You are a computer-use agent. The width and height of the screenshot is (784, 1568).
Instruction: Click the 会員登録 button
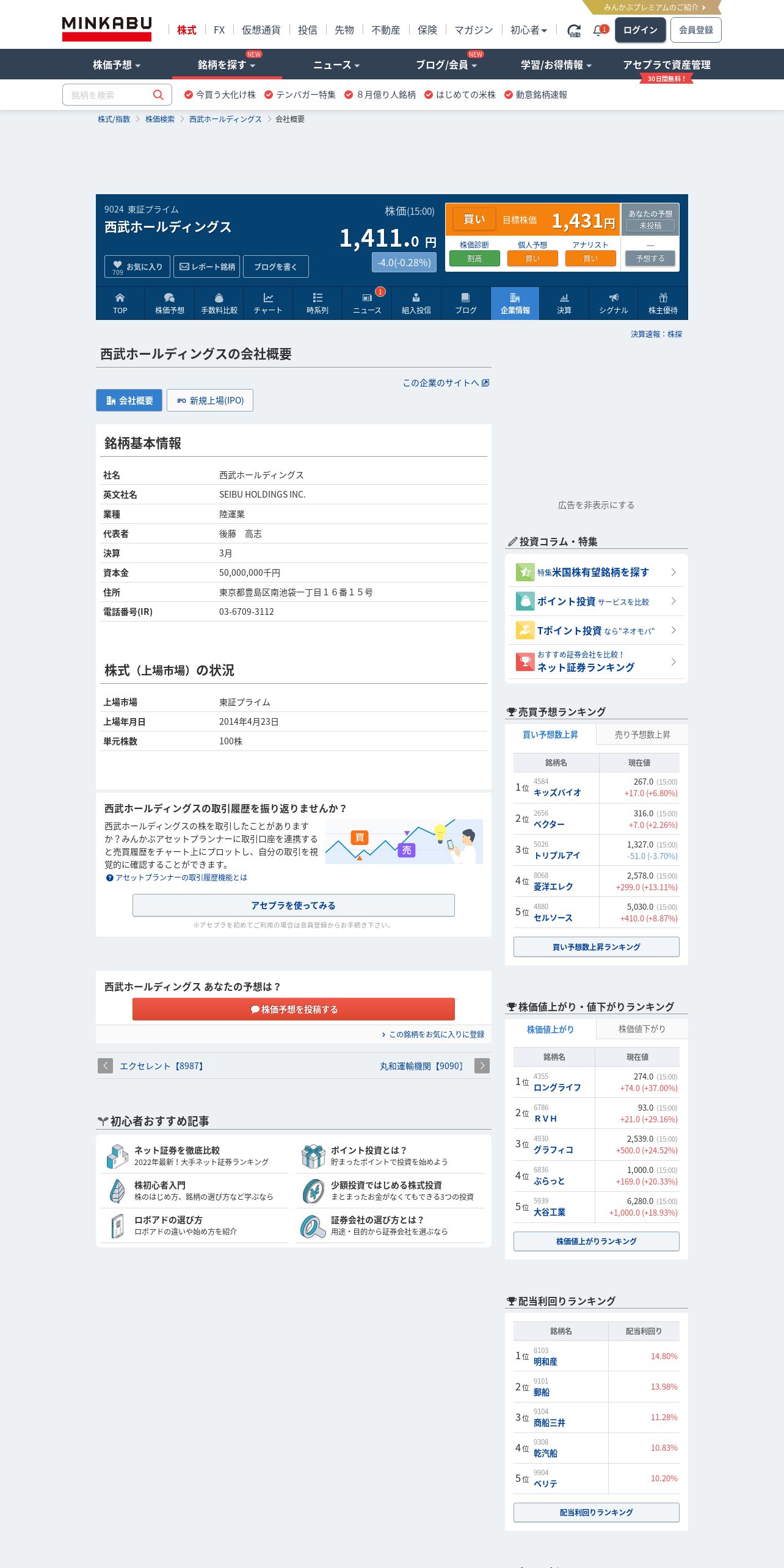tap(696, 30)
